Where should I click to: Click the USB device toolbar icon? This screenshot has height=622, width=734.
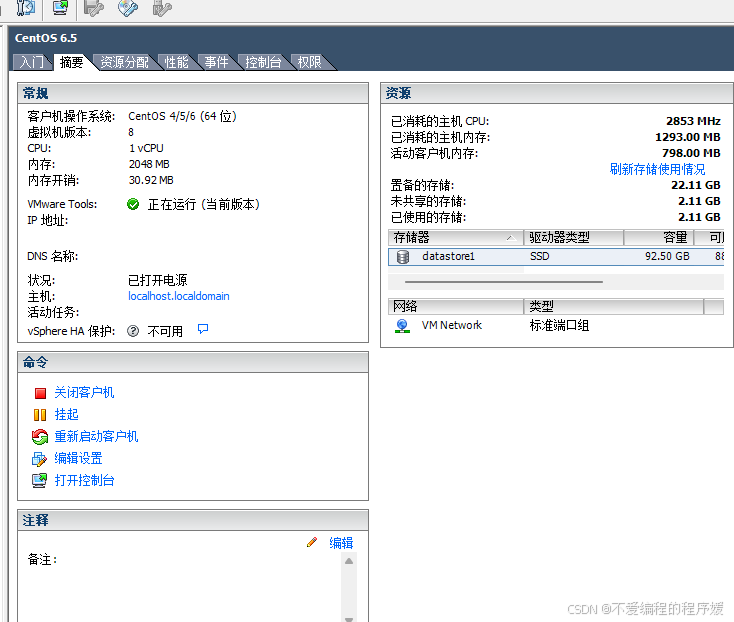(162, 7)
